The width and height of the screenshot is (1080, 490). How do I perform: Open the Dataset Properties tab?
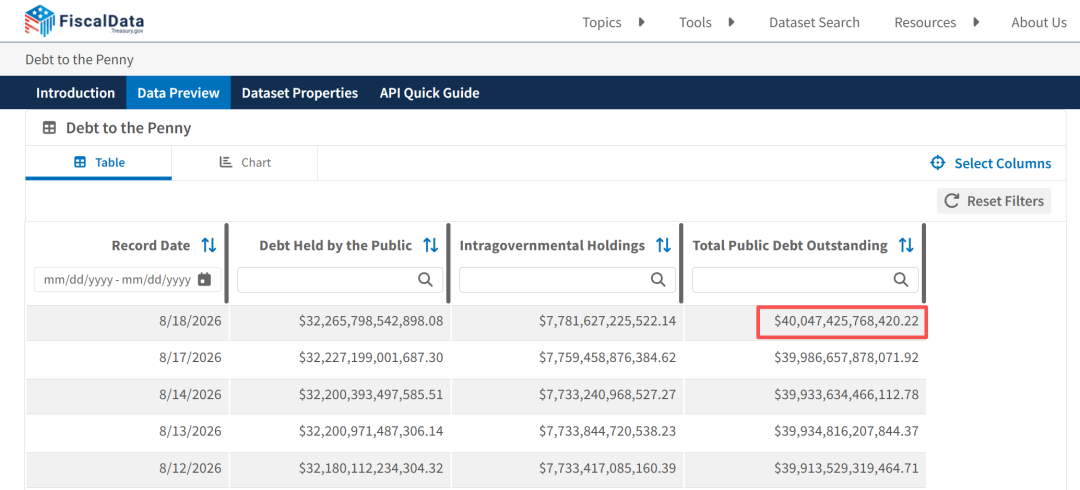(300, 93)
